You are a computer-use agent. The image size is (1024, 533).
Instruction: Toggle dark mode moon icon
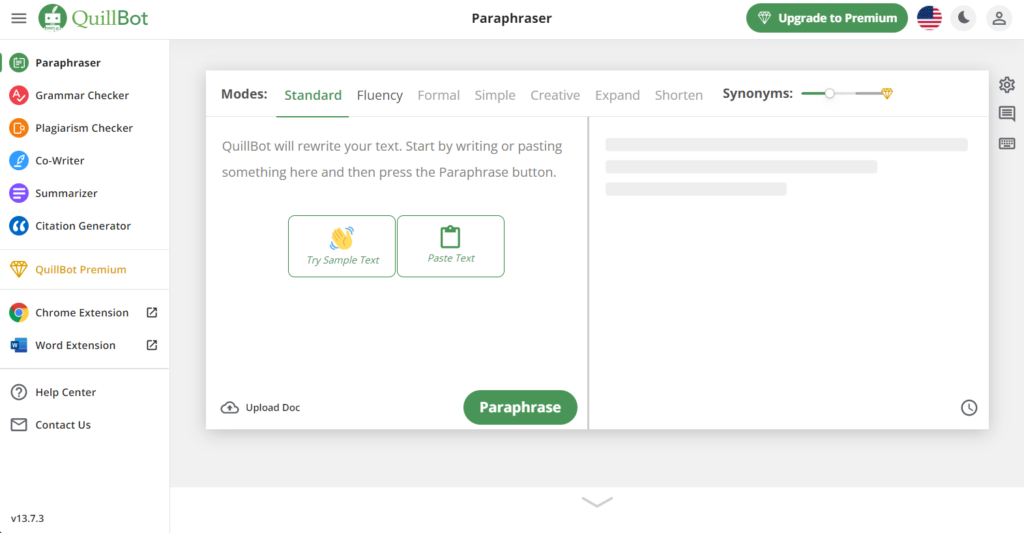pyautogui.click(x=964, y=18)
